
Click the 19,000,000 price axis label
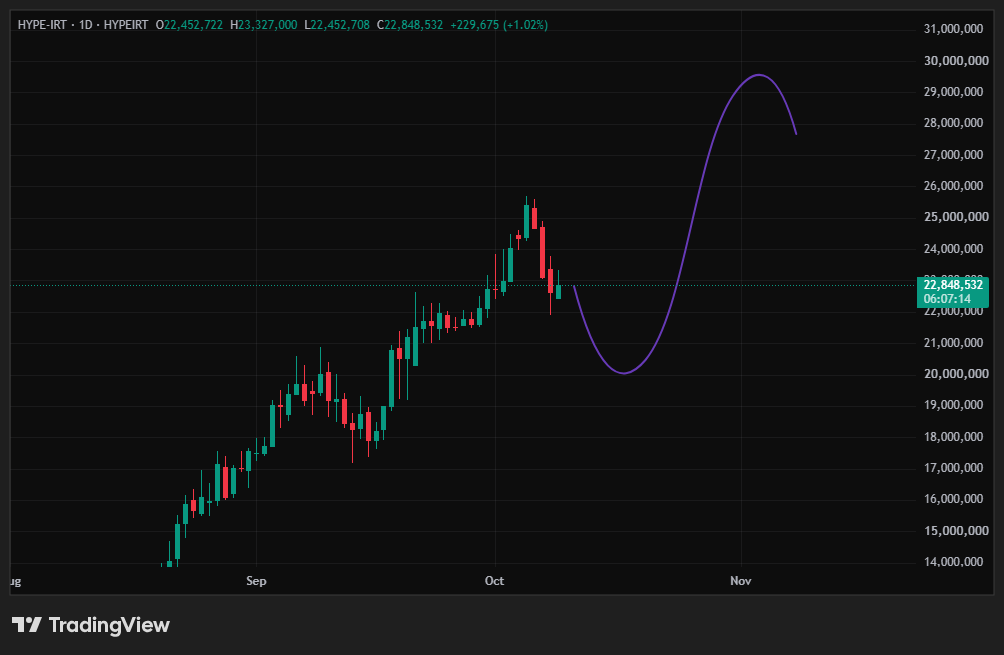(x=953, y=405)
